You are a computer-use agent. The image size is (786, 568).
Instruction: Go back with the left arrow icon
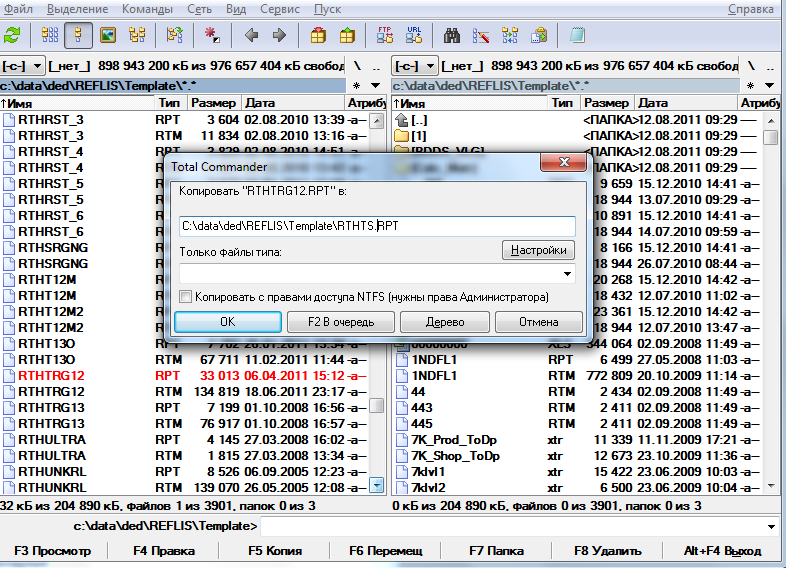251,35
